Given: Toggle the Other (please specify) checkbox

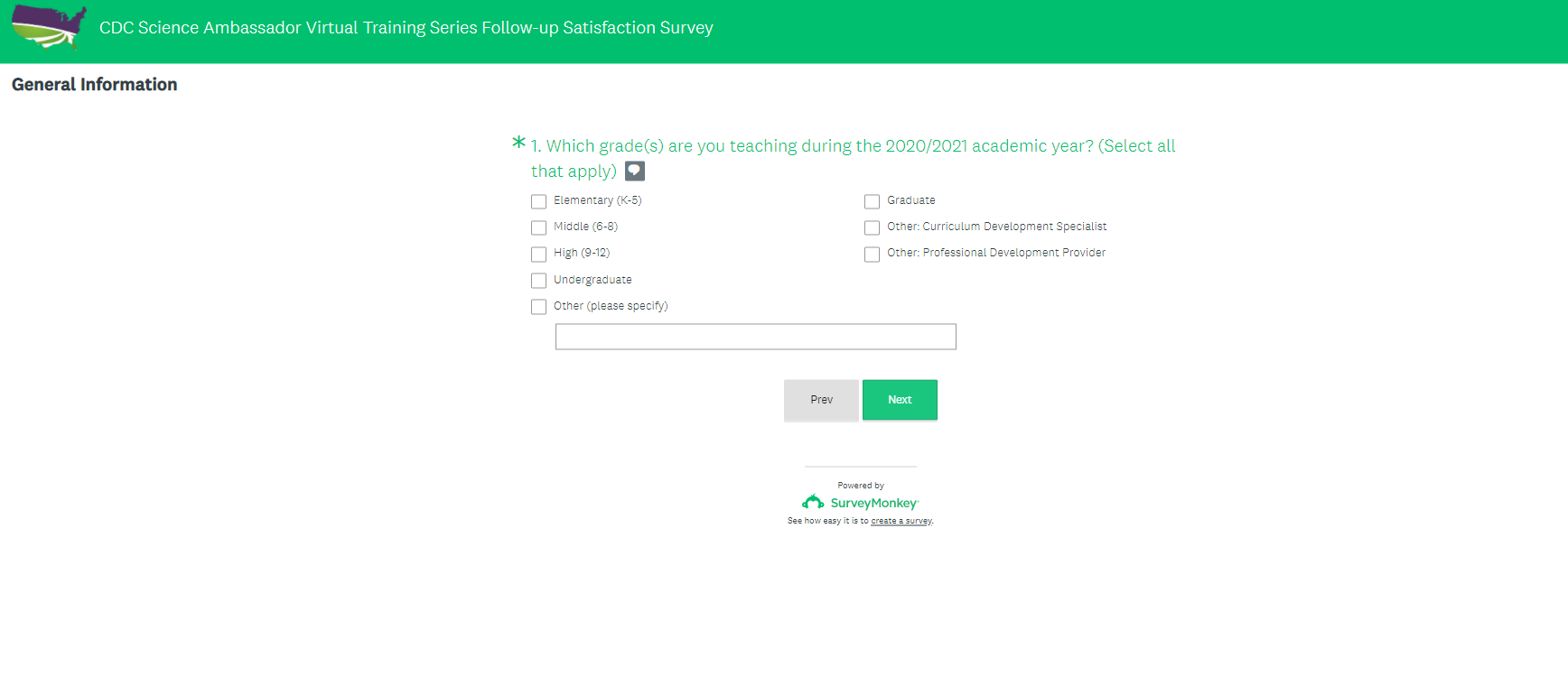Looking at the screenshot, I should tap(539, 307).
